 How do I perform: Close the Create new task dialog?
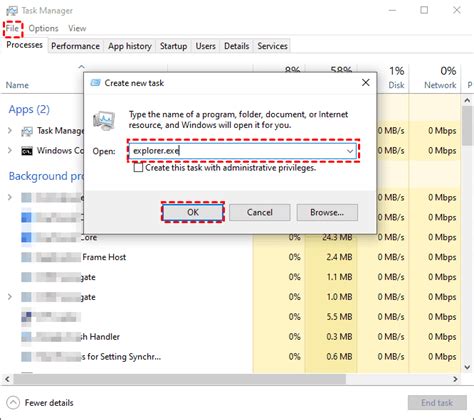366,83
